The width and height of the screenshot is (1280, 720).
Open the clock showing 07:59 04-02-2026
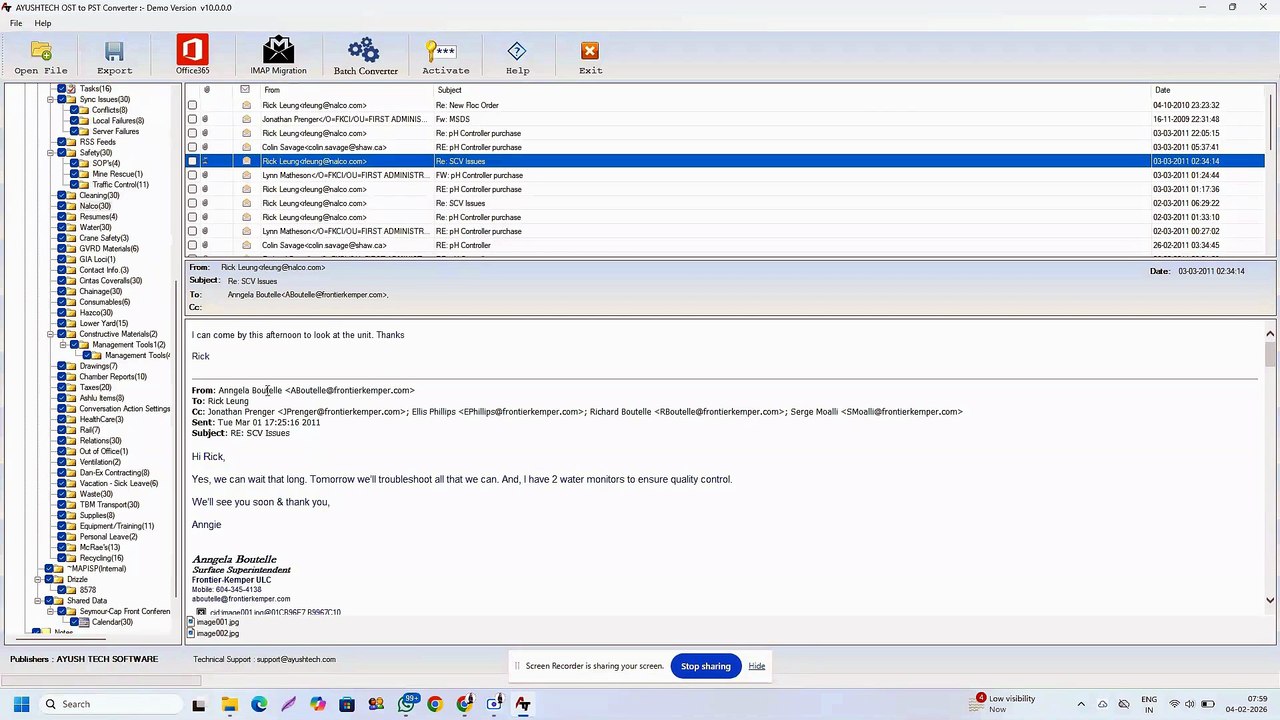[x=1246, y=704]
